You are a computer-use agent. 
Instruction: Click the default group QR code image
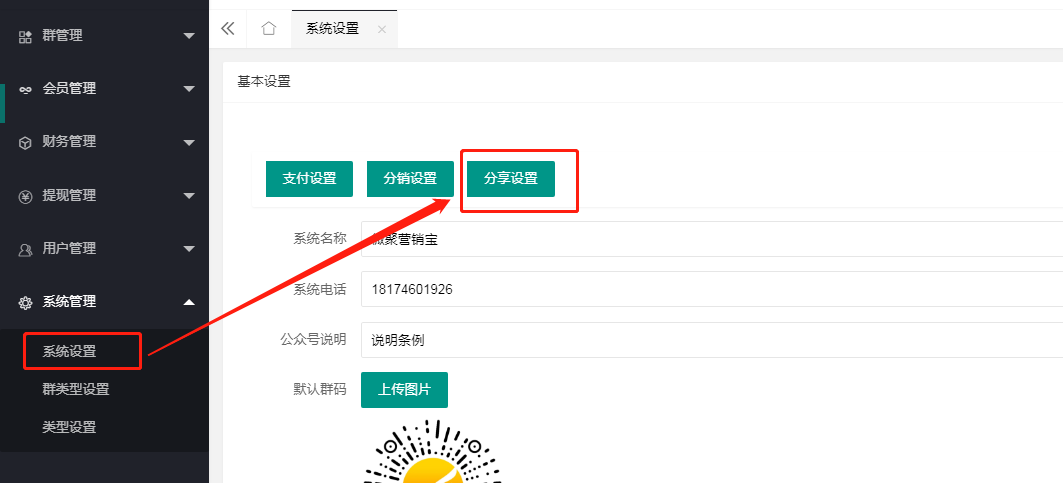pyautogui.click(x=433, y=451)
